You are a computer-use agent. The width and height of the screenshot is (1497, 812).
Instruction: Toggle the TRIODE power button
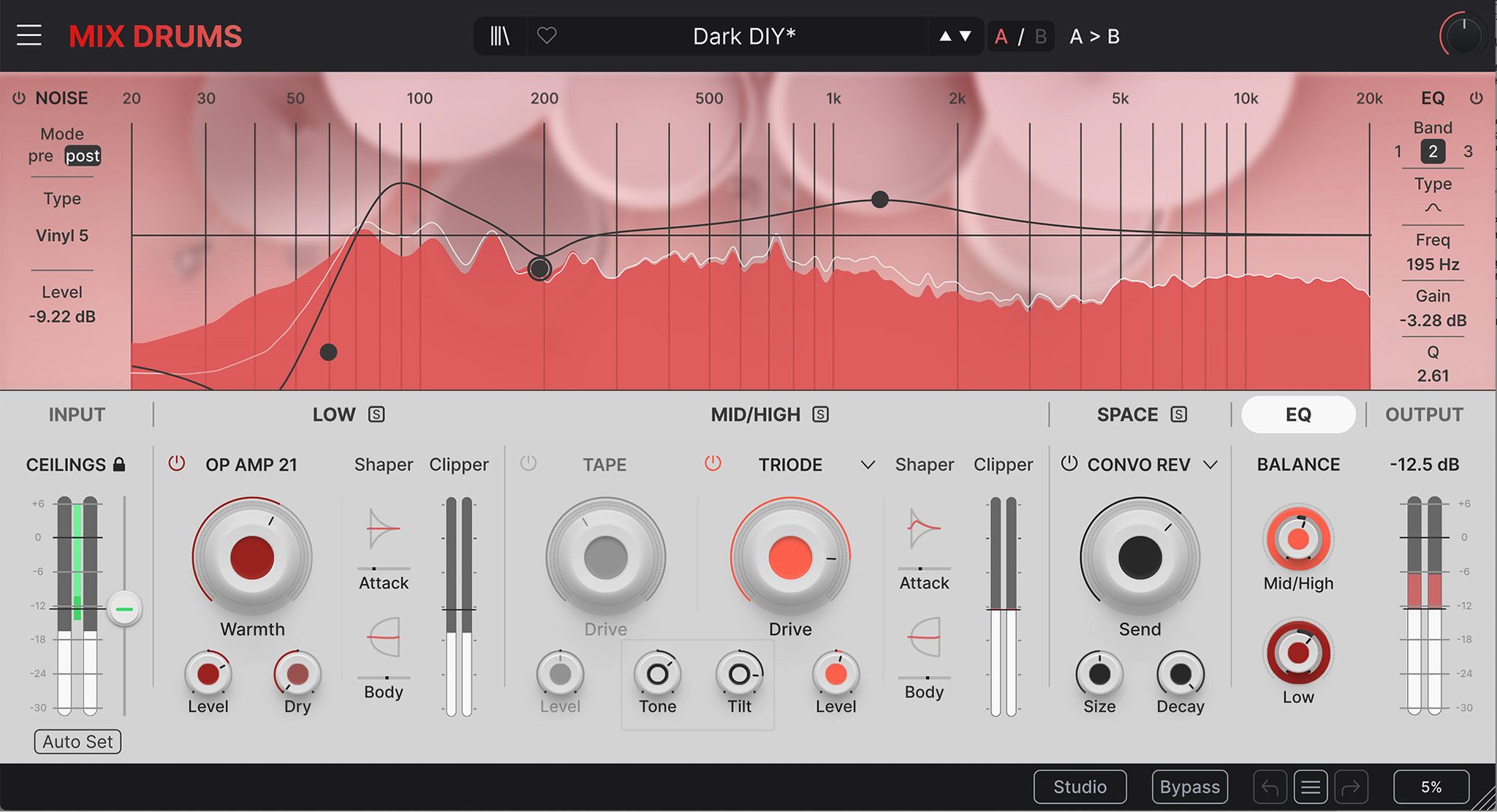[713, 463]
